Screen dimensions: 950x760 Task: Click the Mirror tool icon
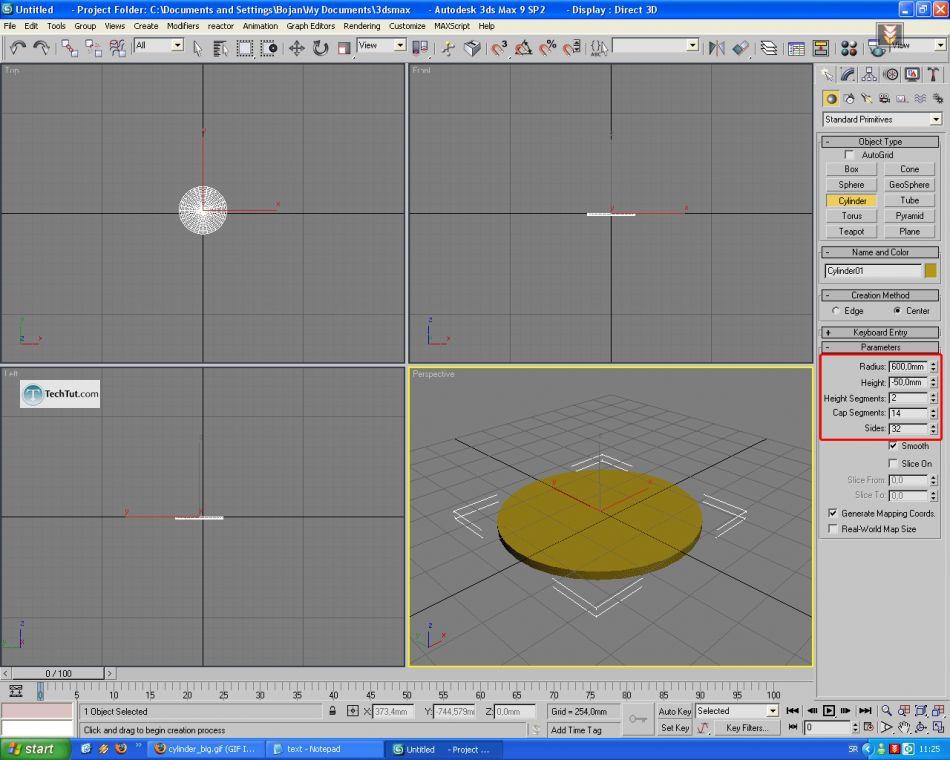[x=716, y=48]
